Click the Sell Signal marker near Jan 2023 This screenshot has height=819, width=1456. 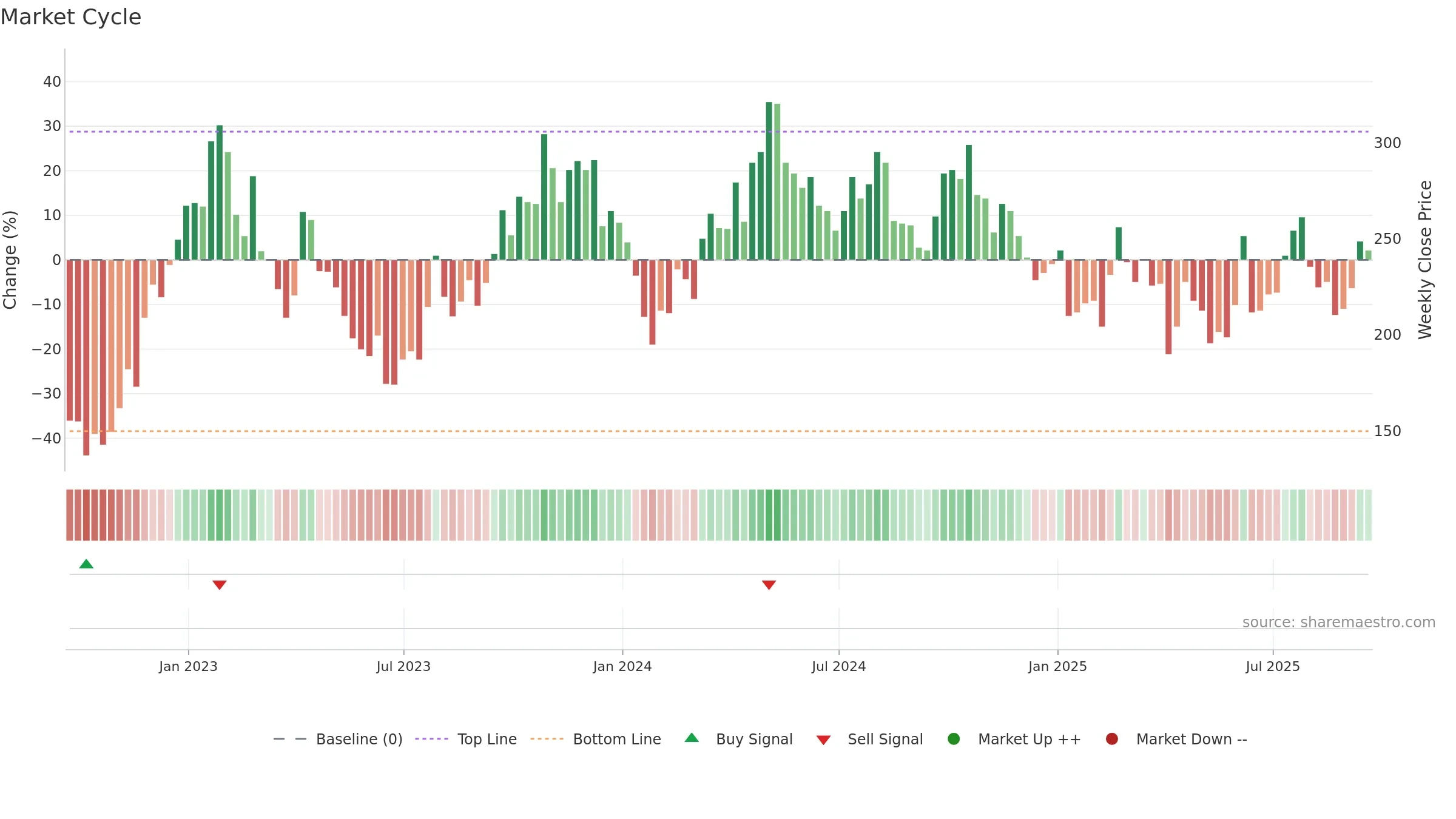tap(220, 585)
